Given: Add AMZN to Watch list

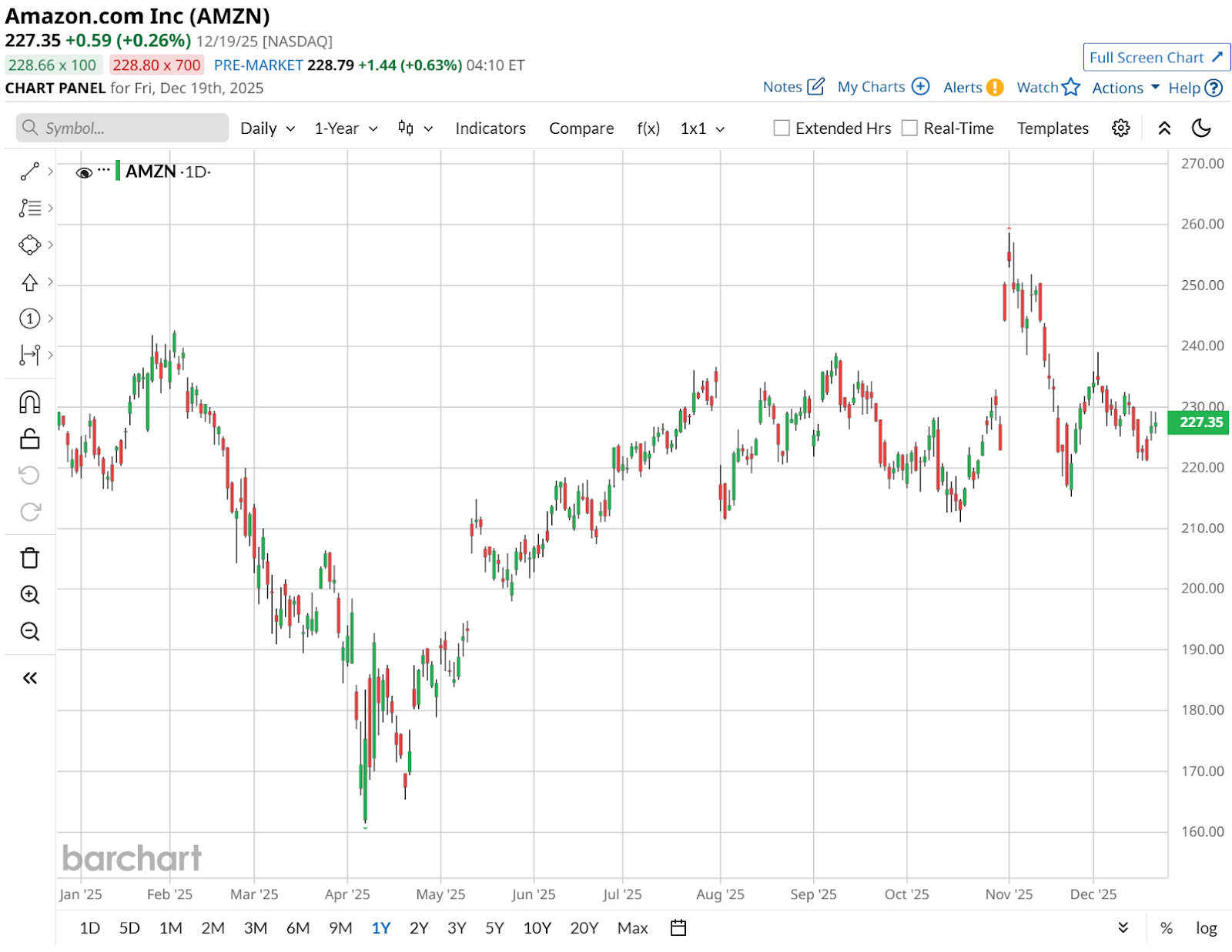Looking at the screenshot, I should [1049, 88].
